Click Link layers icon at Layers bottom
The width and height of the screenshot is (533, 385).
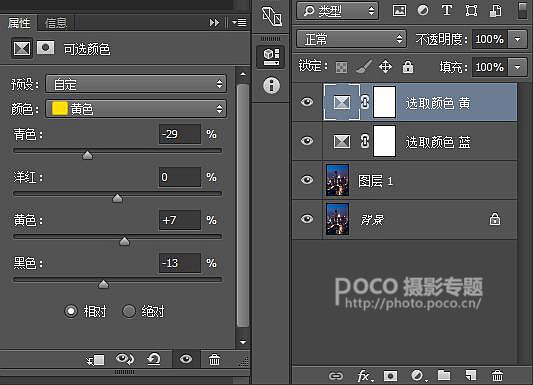(x=336, y=376)
